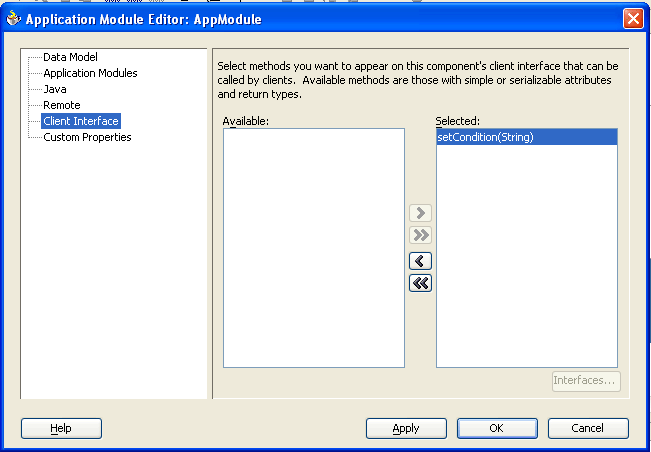Viewport: 651px width, 452px height.
Task: Select the Java tree entry
Action: (x=55, y=89)
